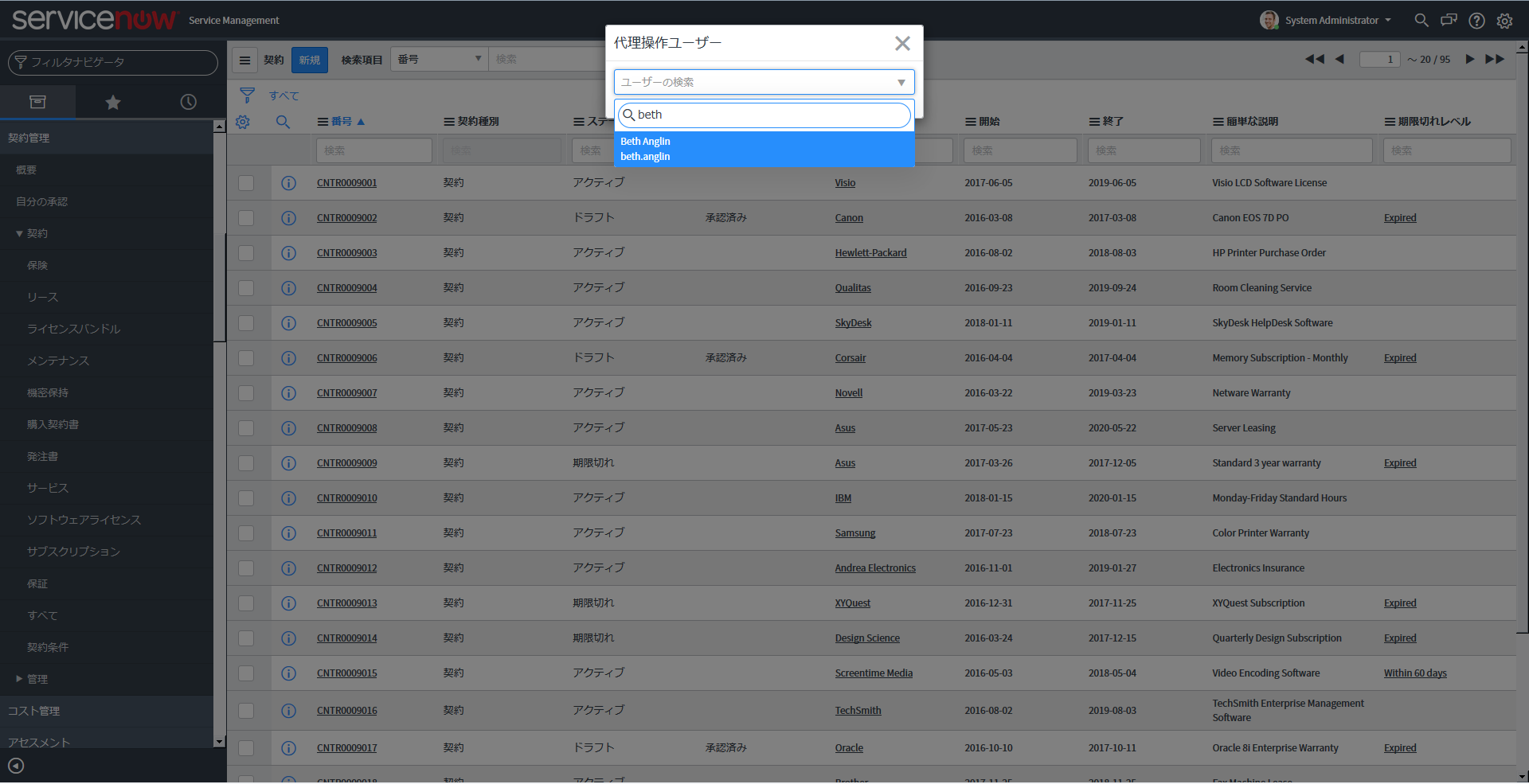Close the 代理操作ユーザー dialog
The image size is (1529, 784).
coord(902,43)
